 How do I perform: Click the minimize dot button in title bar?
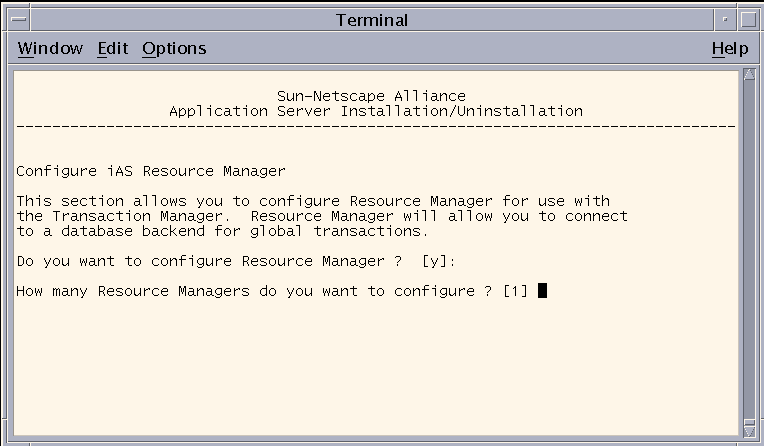725,19
